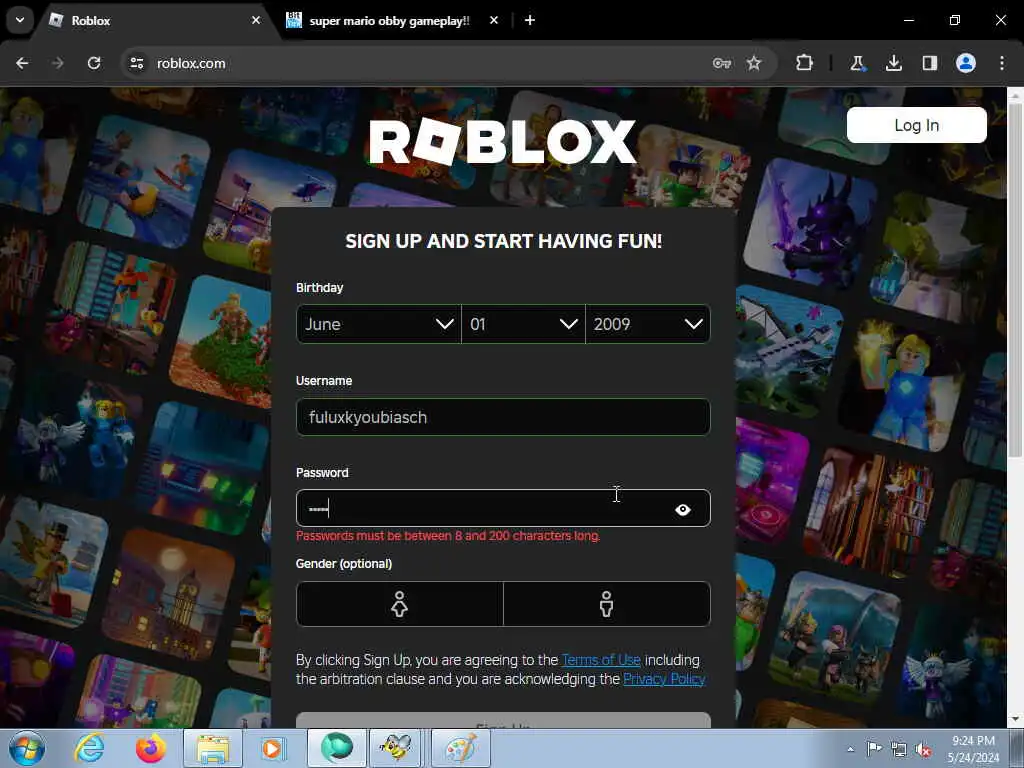Click the Sign Up button
Image resolution: width=1024 pixels, height=768 pixels.
(503, 720)
